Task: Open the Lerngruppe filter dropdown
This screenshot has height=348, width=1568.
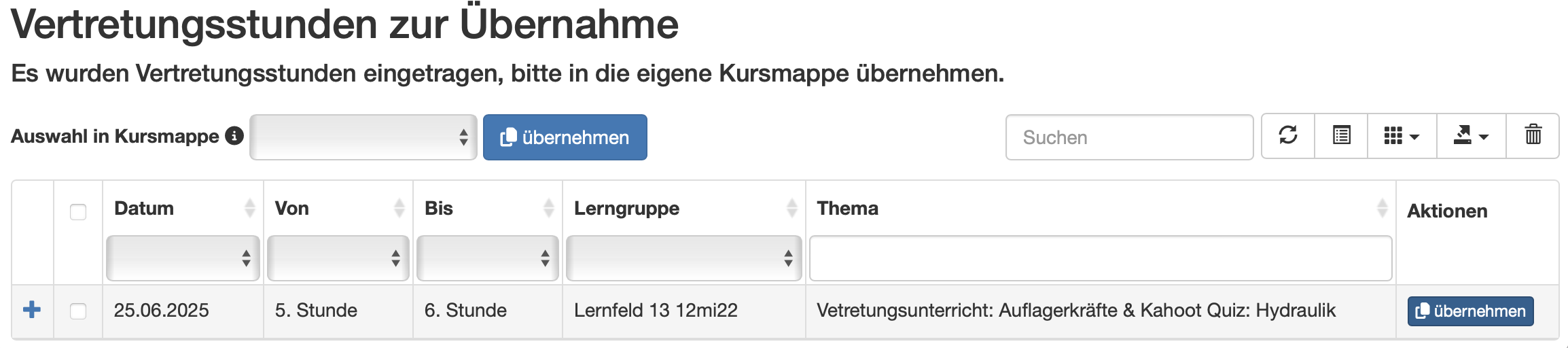Action: click(683, 258)
